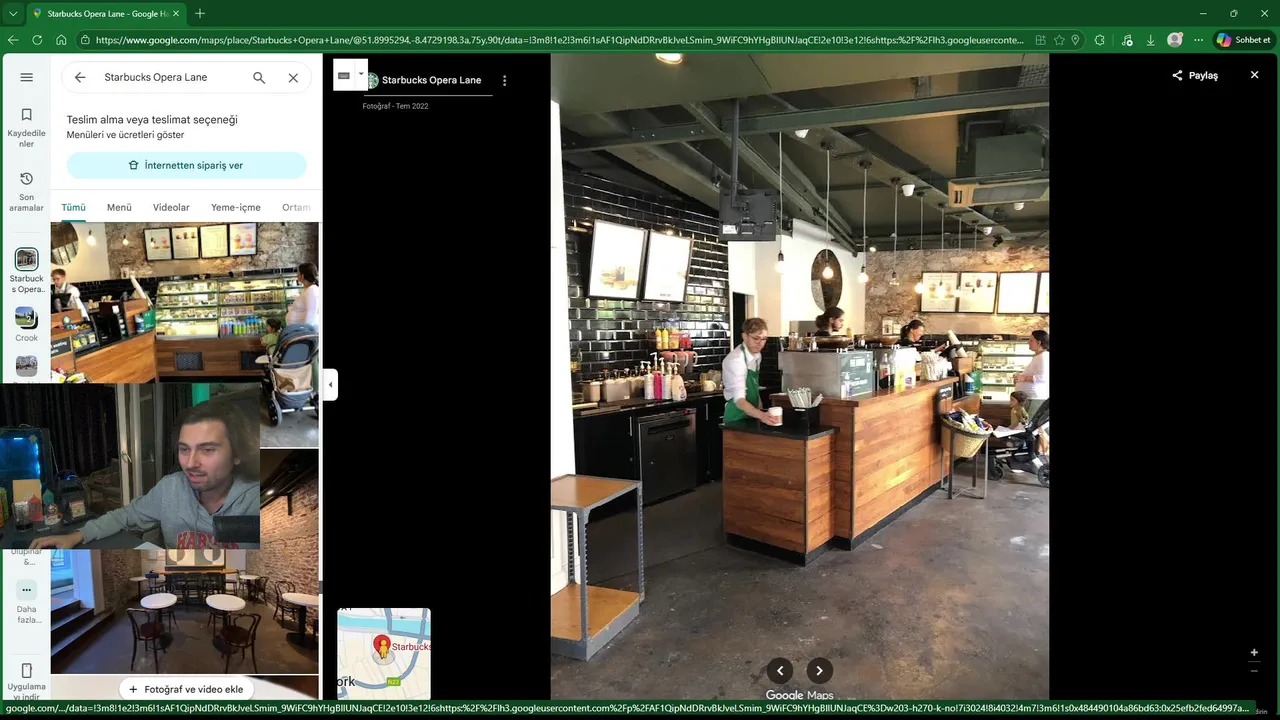
Task: Zoom in with the plus control
Action: pos(1254,652)
